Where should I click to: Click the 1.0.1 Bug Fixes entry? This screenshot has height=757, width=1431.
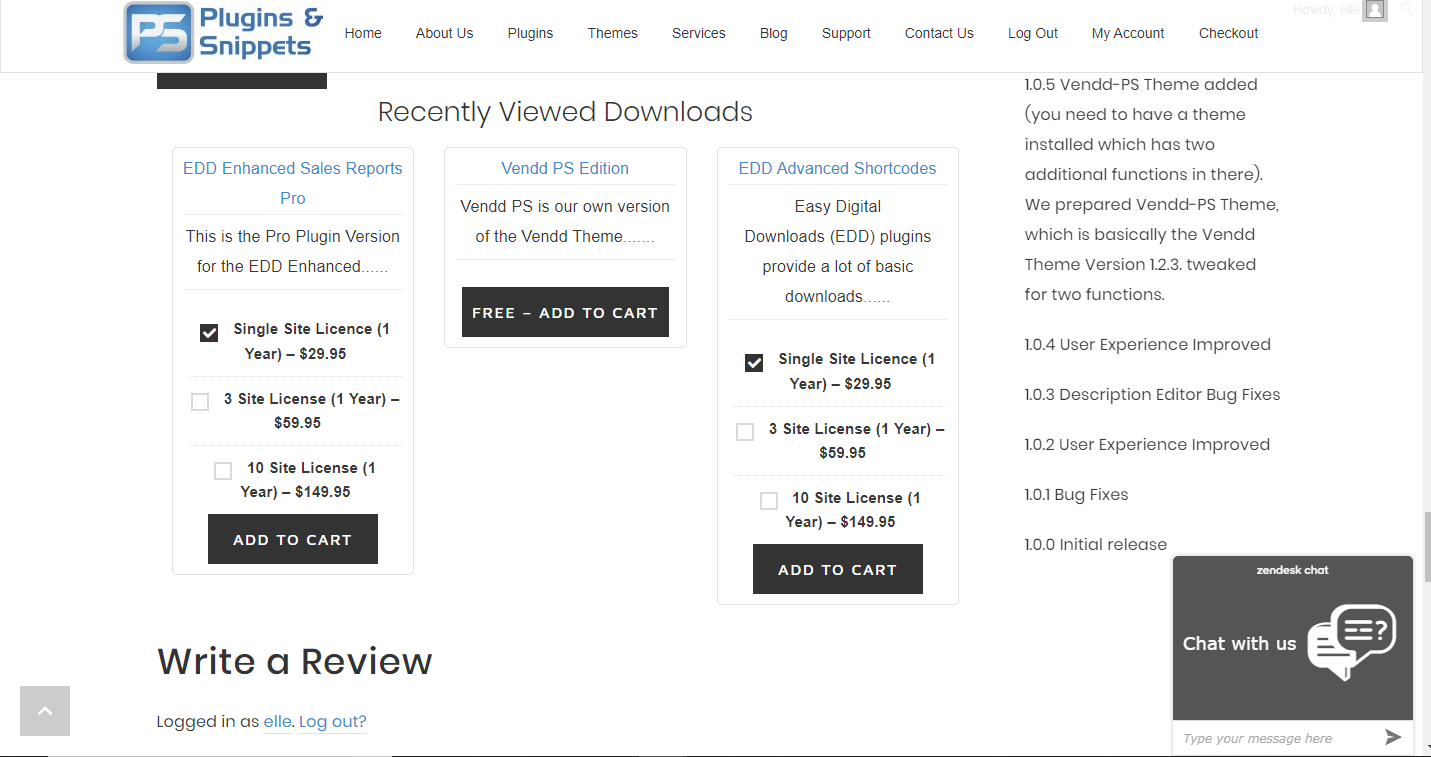coord(1076,494)
